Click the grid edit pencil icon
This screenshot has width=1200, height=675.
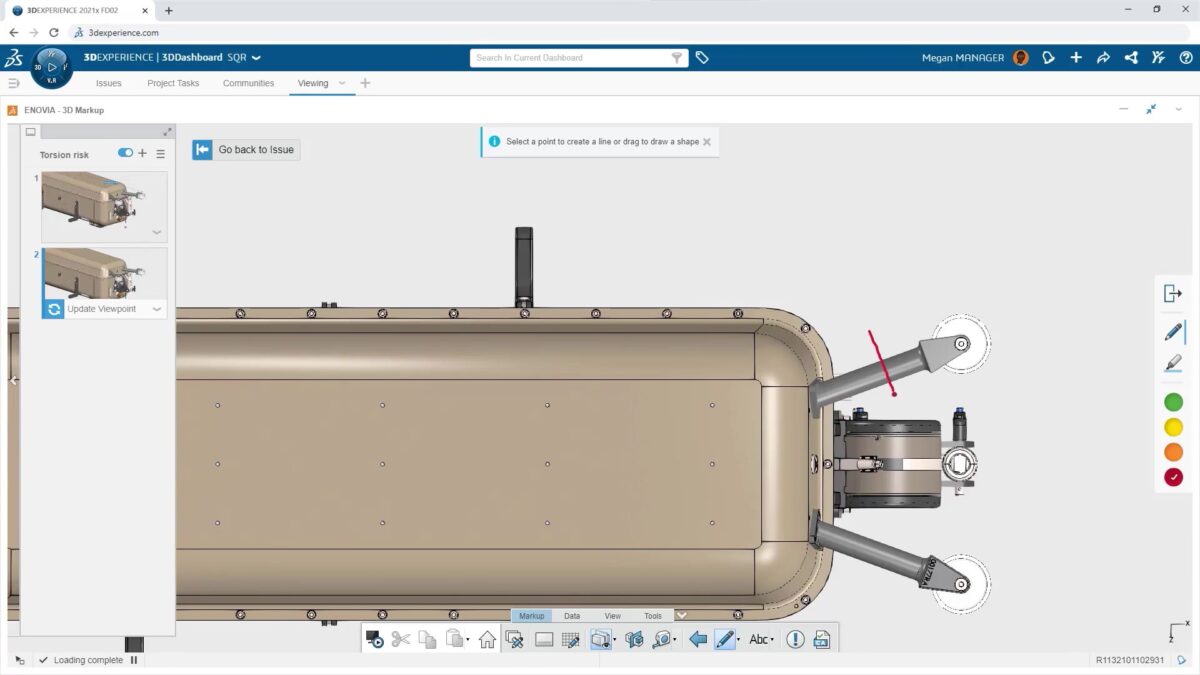coord(571,639)
